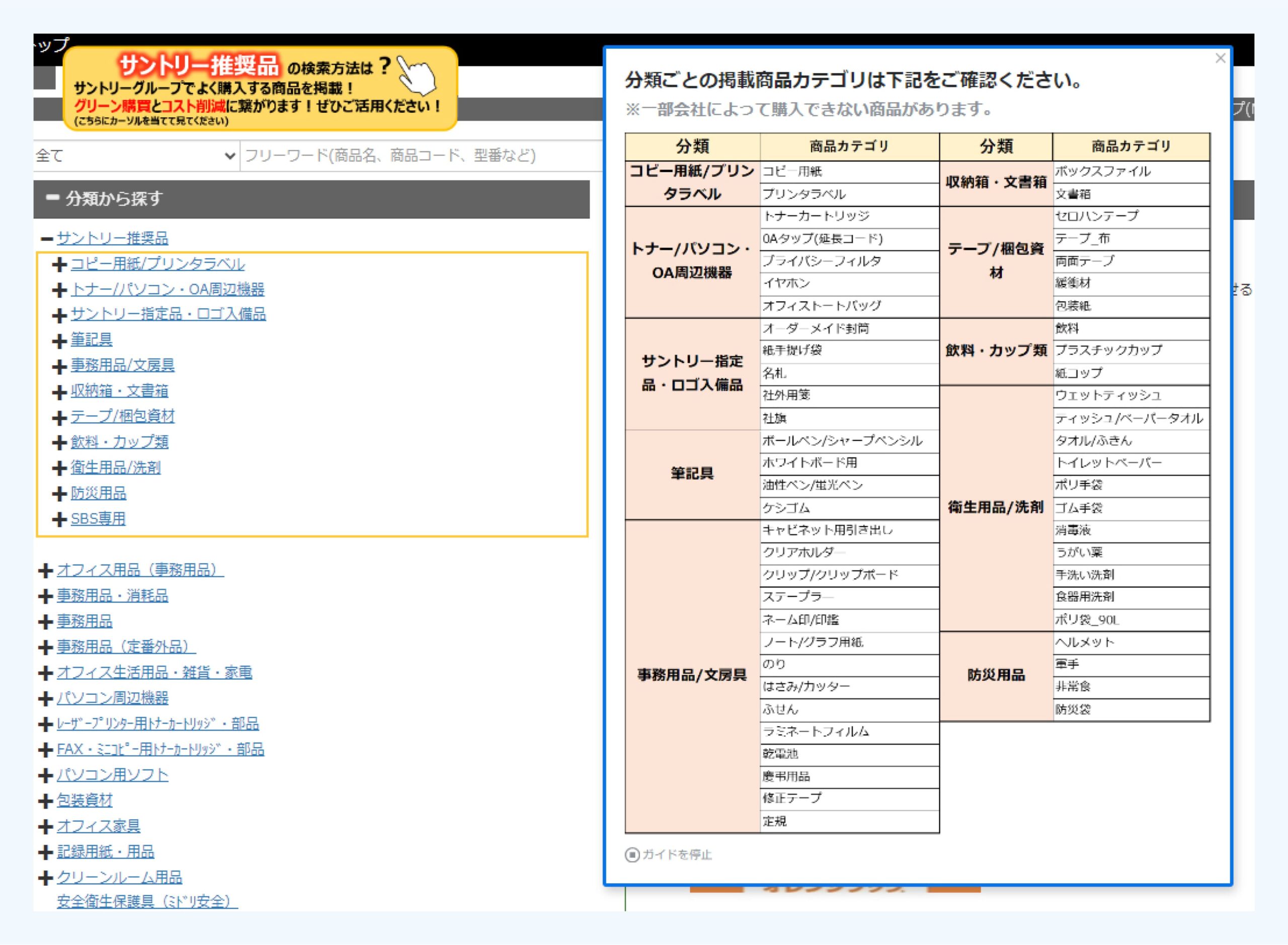The width and height of the screenshot is (1288, 945).
Task: Open the オフィス用品（事務用品） link
Action: click(140, 570)
